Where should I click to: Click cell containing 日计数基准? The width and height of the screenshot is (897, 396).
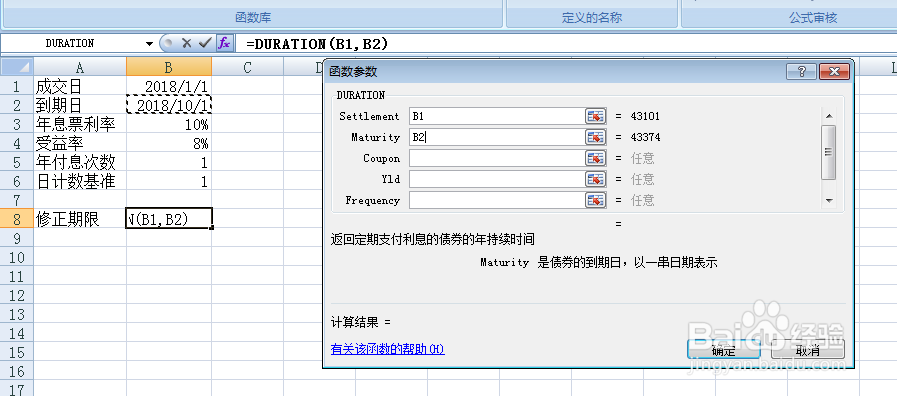(x=80, y=181)
